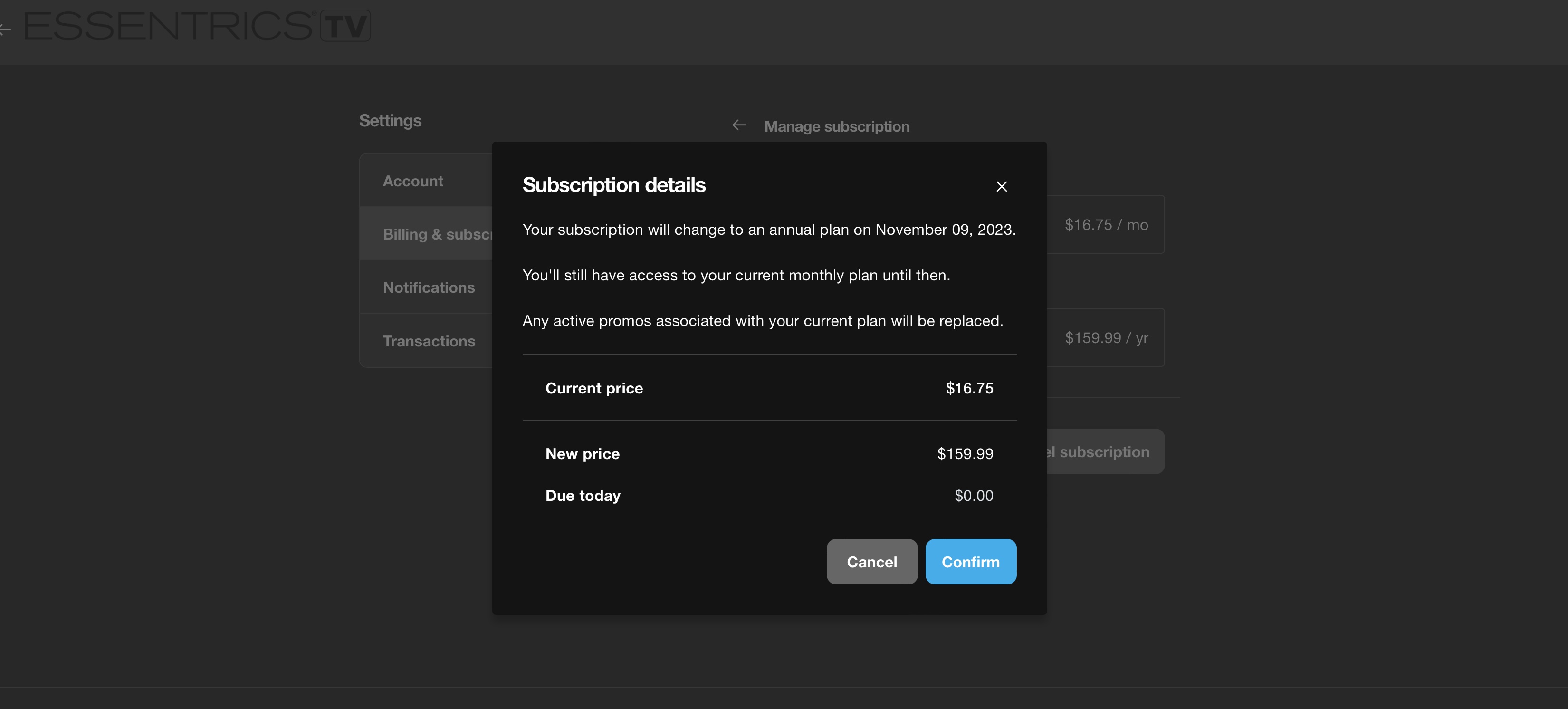
Task: Open the Essentrics TV logo home
Action: pos(197,26)
